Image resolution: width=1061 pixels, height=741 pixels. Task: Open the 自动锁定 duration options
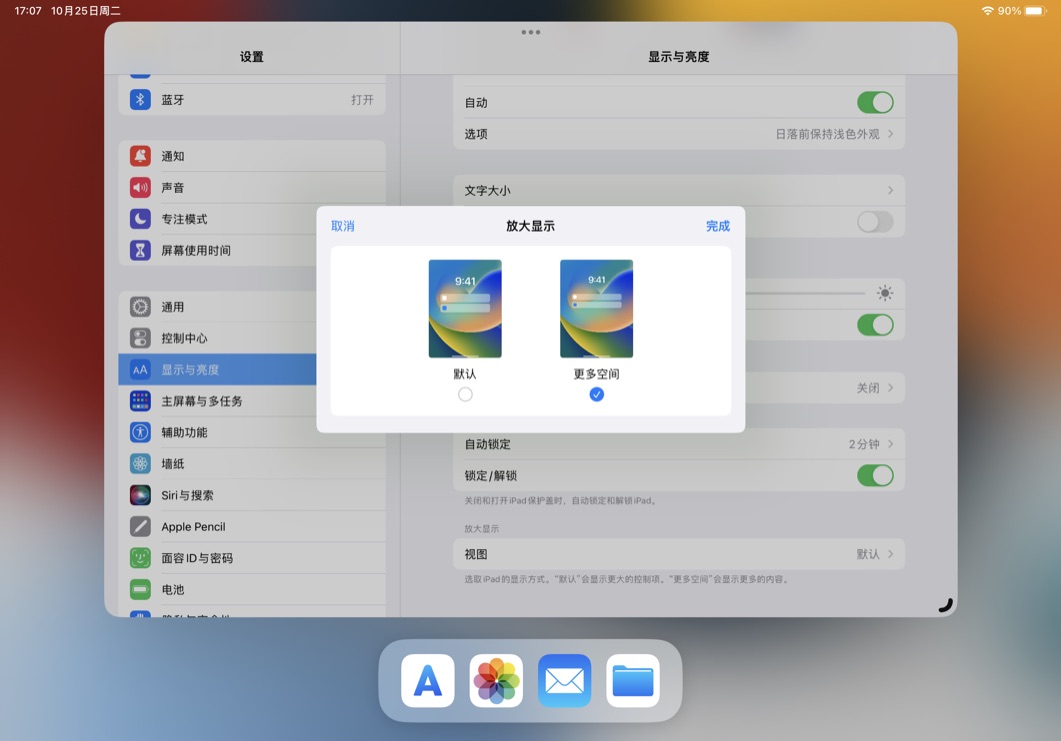point(679,444)
